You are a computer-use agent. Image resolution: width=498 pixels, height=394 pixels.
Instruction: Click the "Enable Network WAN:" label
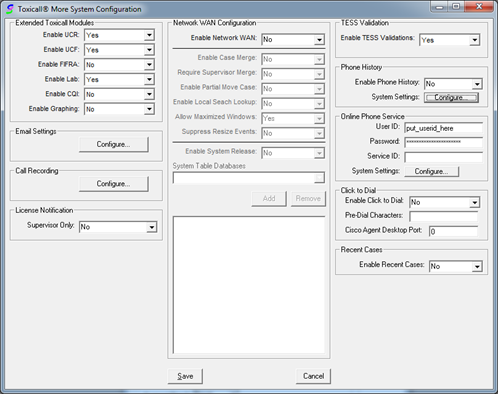coord(224,38)
